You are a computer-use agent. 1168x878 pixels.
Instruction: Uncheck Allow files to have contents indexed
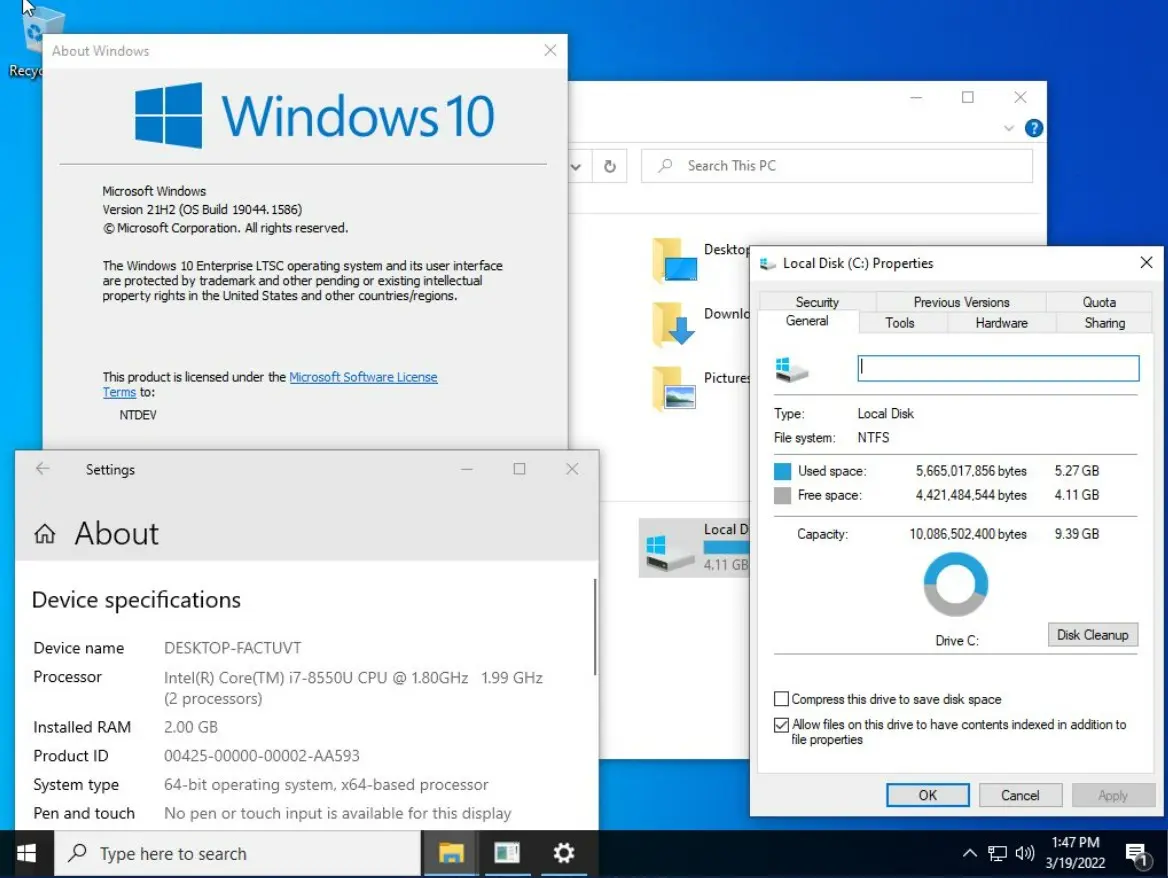pos(781,725)
